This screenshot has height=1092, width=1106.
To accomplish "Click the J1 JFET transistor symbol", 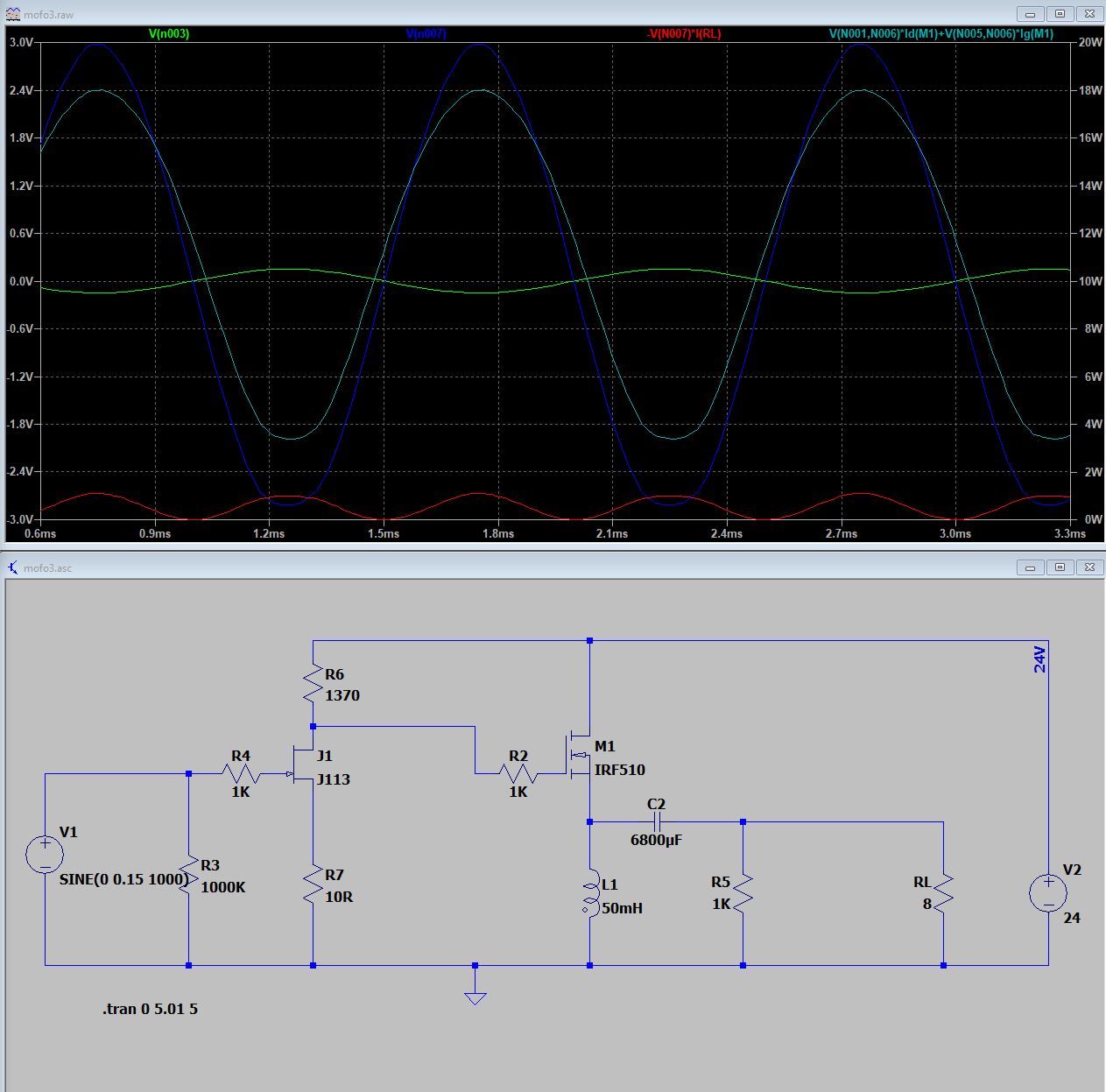I will point(303,764).
